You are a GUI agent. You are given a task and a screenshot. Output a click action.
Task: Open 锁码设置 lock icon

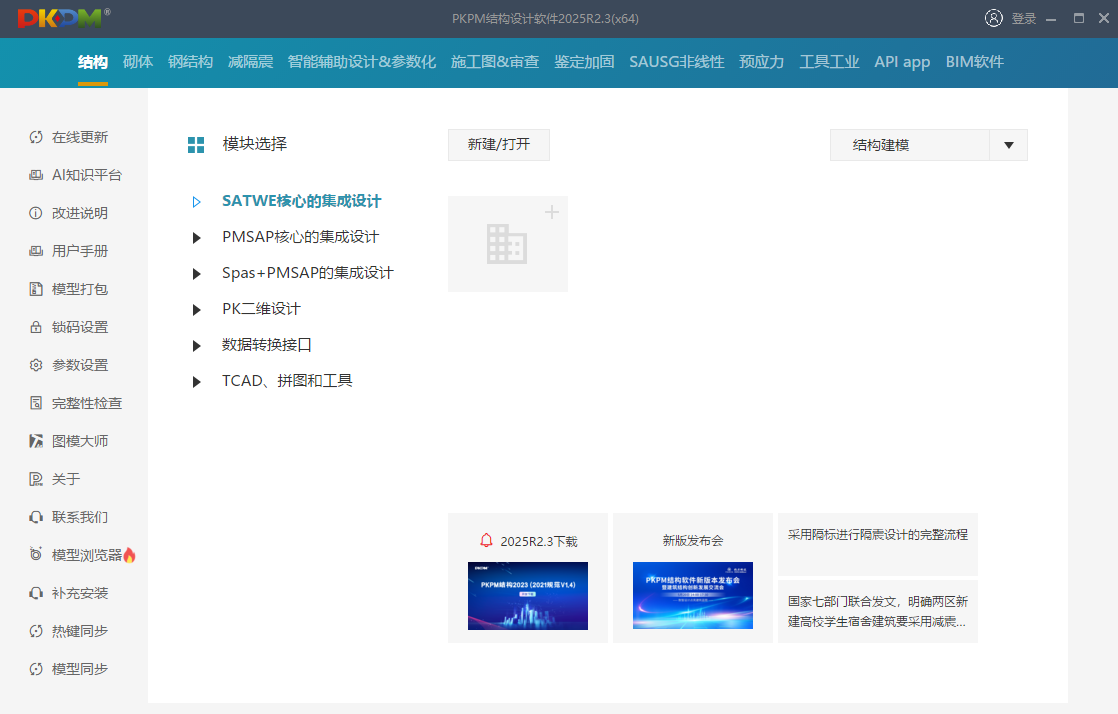pos(36,327)
